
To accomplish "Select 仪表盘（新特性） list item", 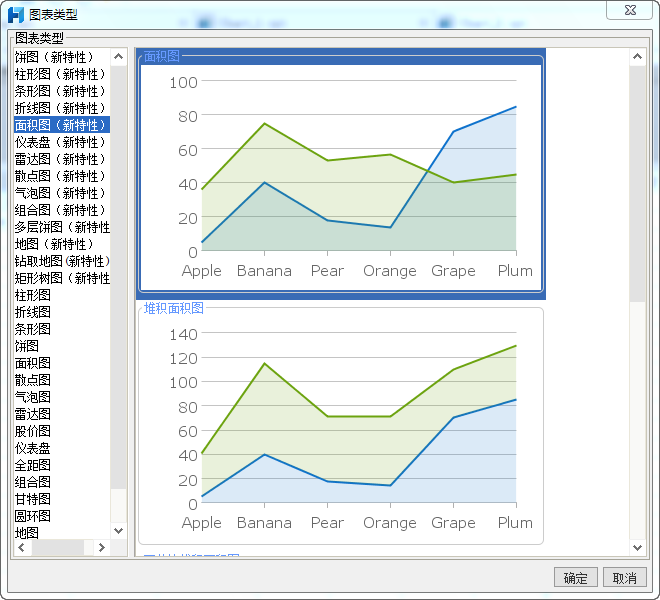I will pos(62,142).
